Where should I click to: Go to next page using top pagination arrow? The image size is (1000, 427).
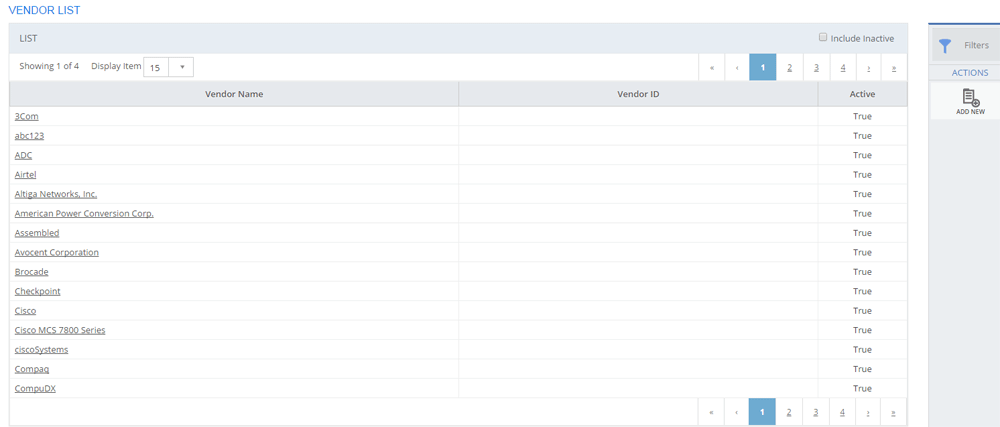pyautogui.click(x=868, y=68)
